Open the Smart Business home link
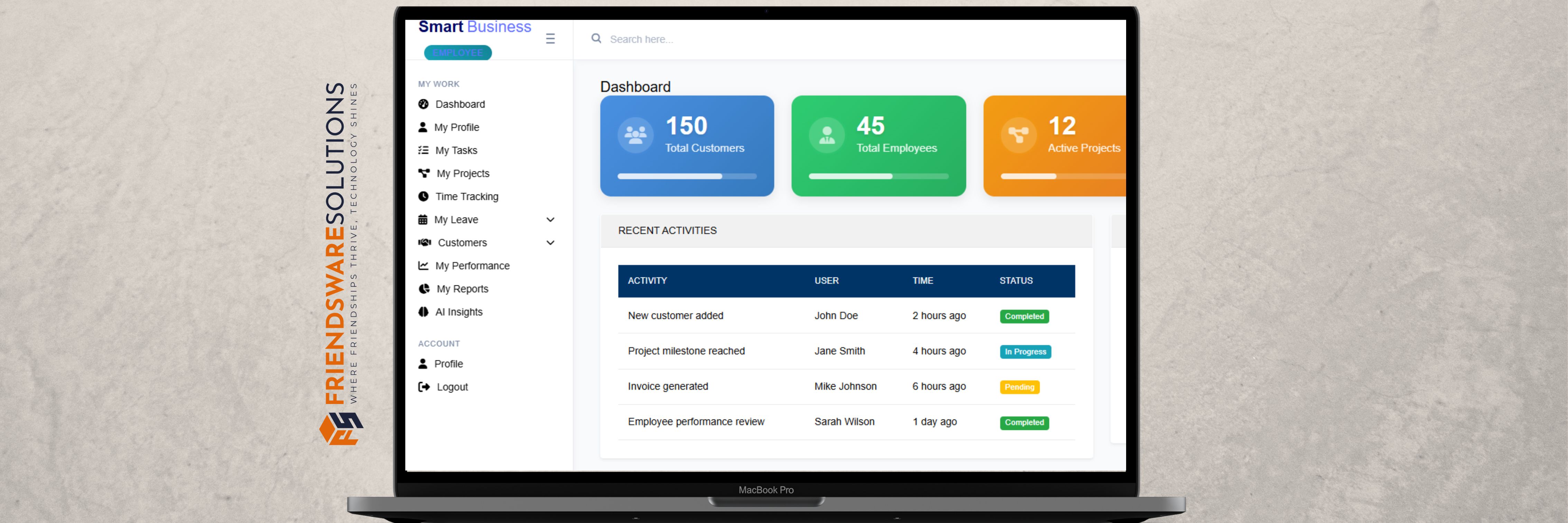Screen dimensions: 1568x523 point(474,26)
